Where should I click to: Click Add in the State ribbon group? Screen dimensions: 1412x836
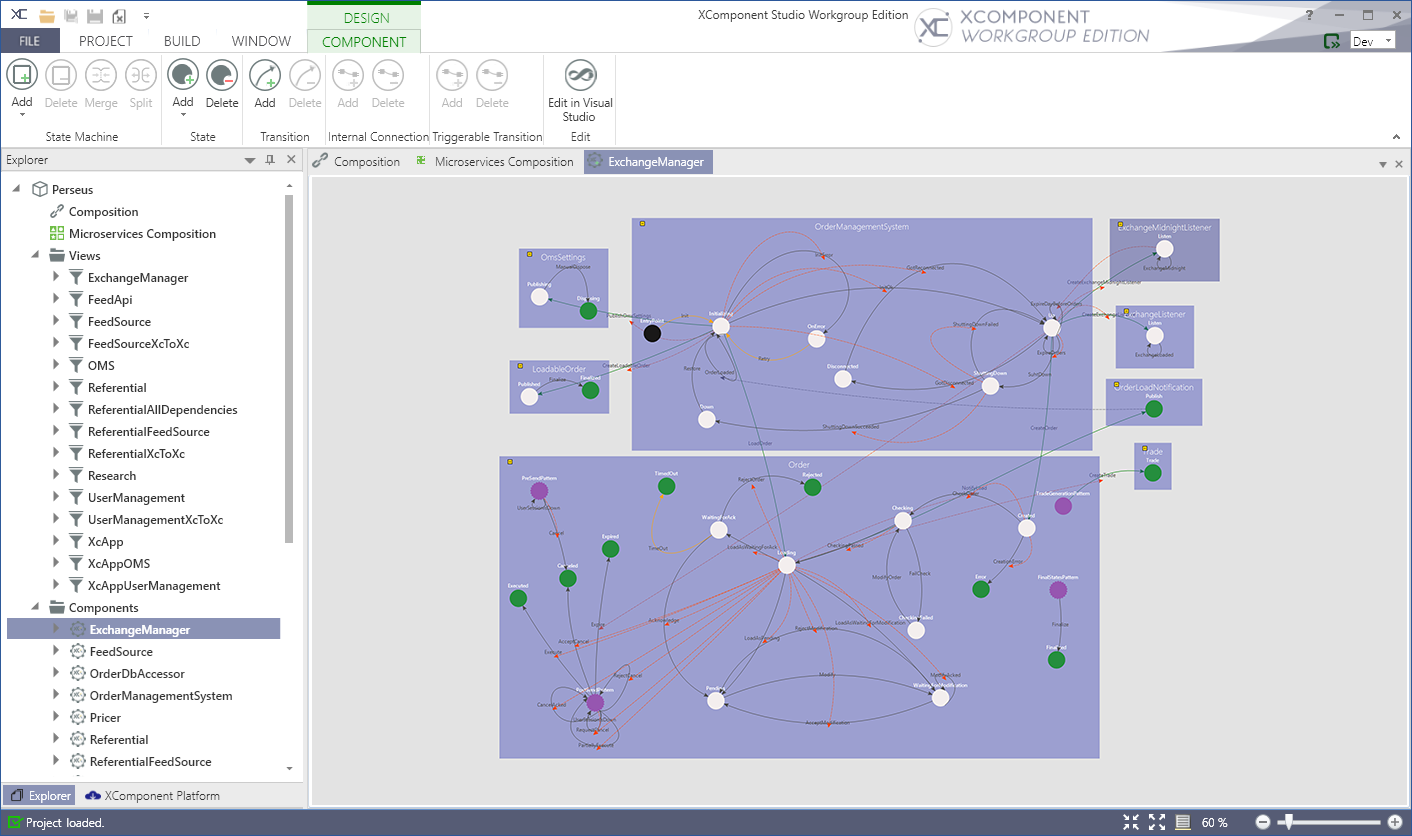(183, 84)
